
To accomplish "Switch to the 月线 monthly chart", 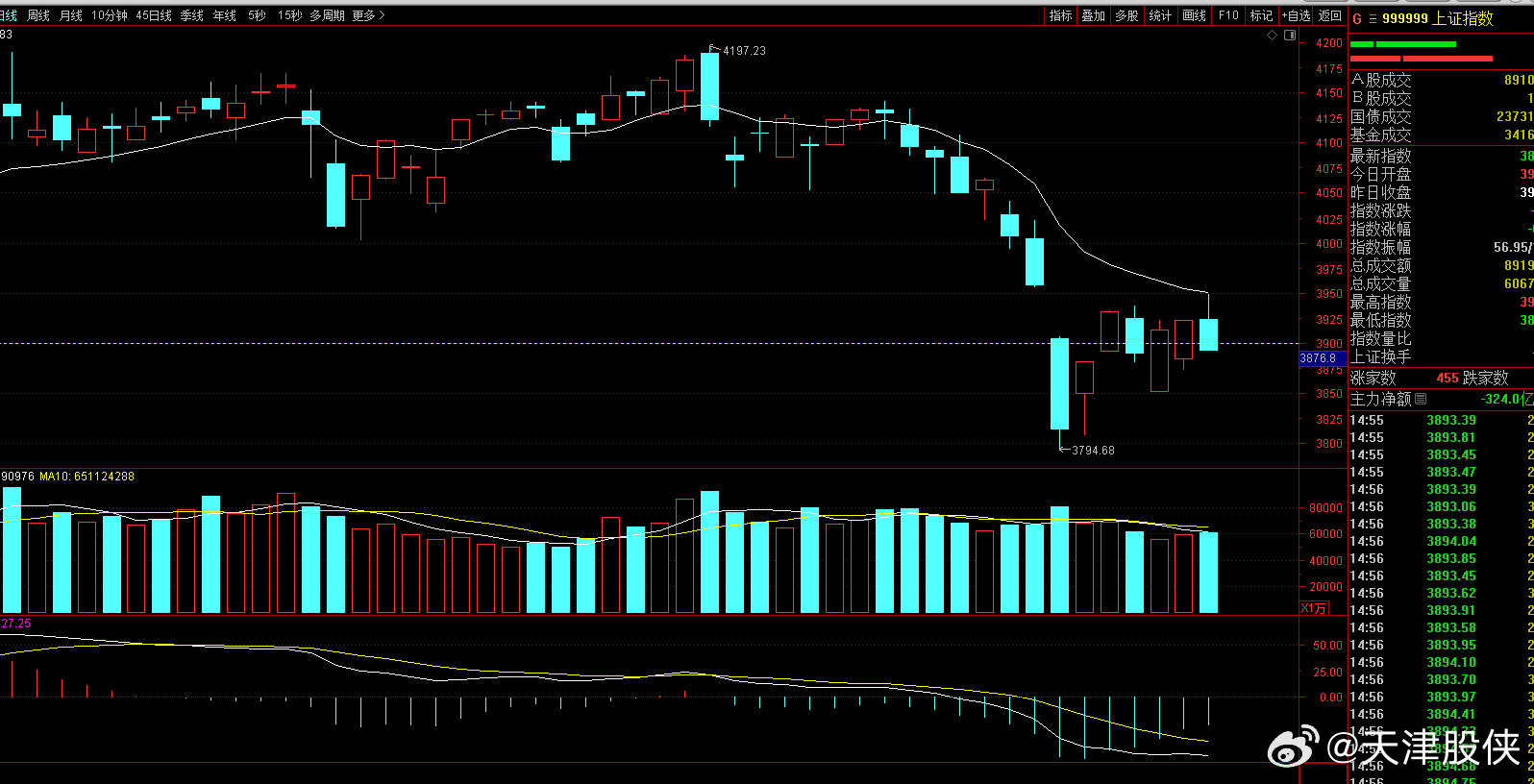I will click(71, 15).
